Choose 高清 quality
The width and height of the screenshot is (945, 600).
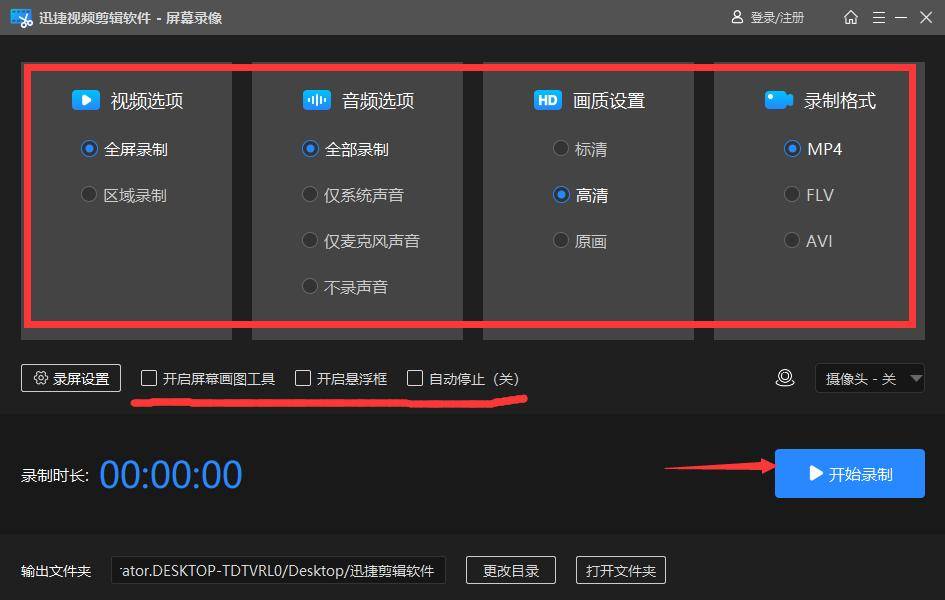coord(580,195)
